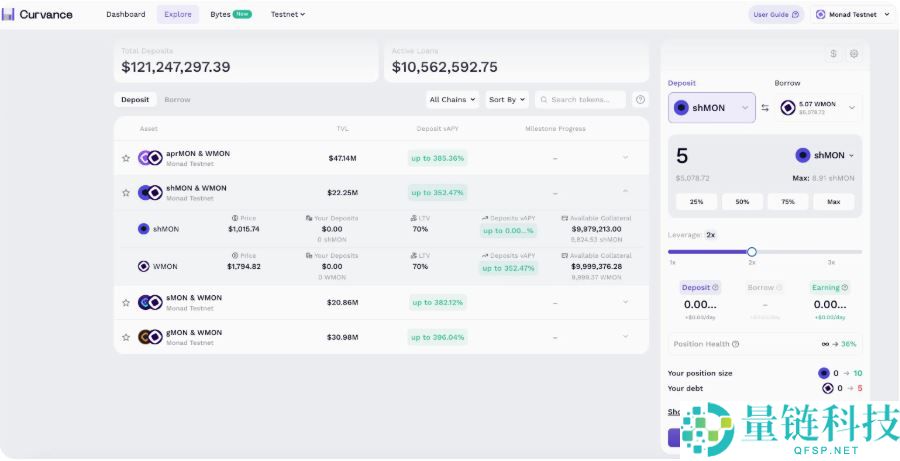Click Position Health info icon
Screen dimensions: 900x461
[736, 344]
